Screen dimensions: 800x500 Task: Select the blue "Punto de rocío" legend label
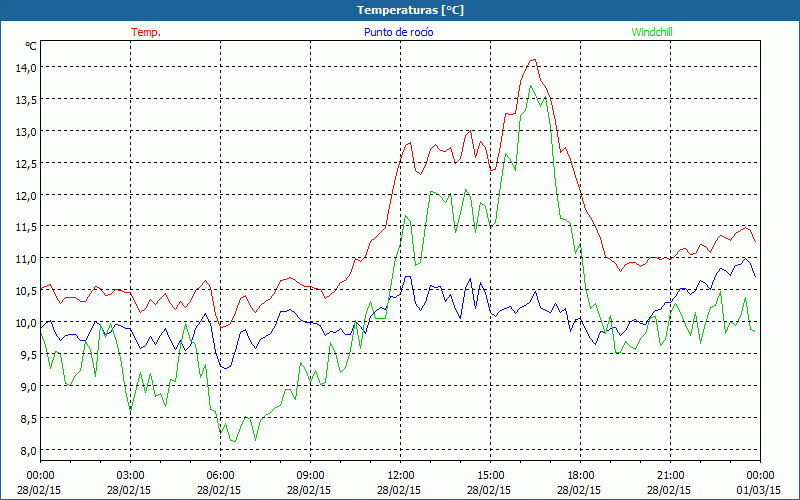(398, 32)
